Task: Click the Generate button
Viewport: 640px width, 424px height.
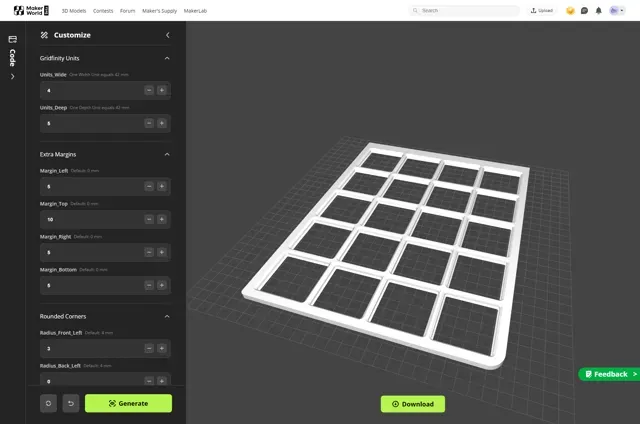Action: [x=129, y=403]
